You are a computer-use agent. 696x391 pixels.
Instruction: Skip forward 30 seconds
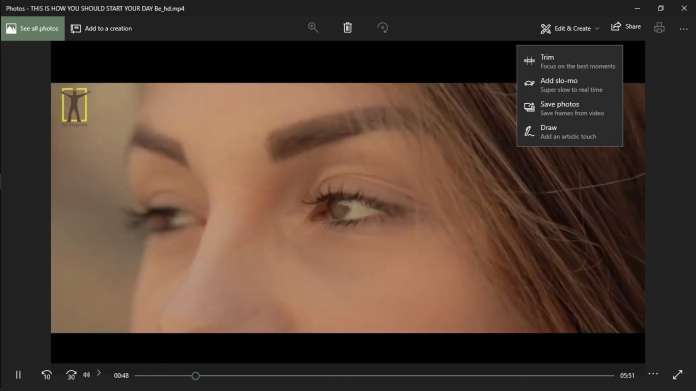click(71, 375)
